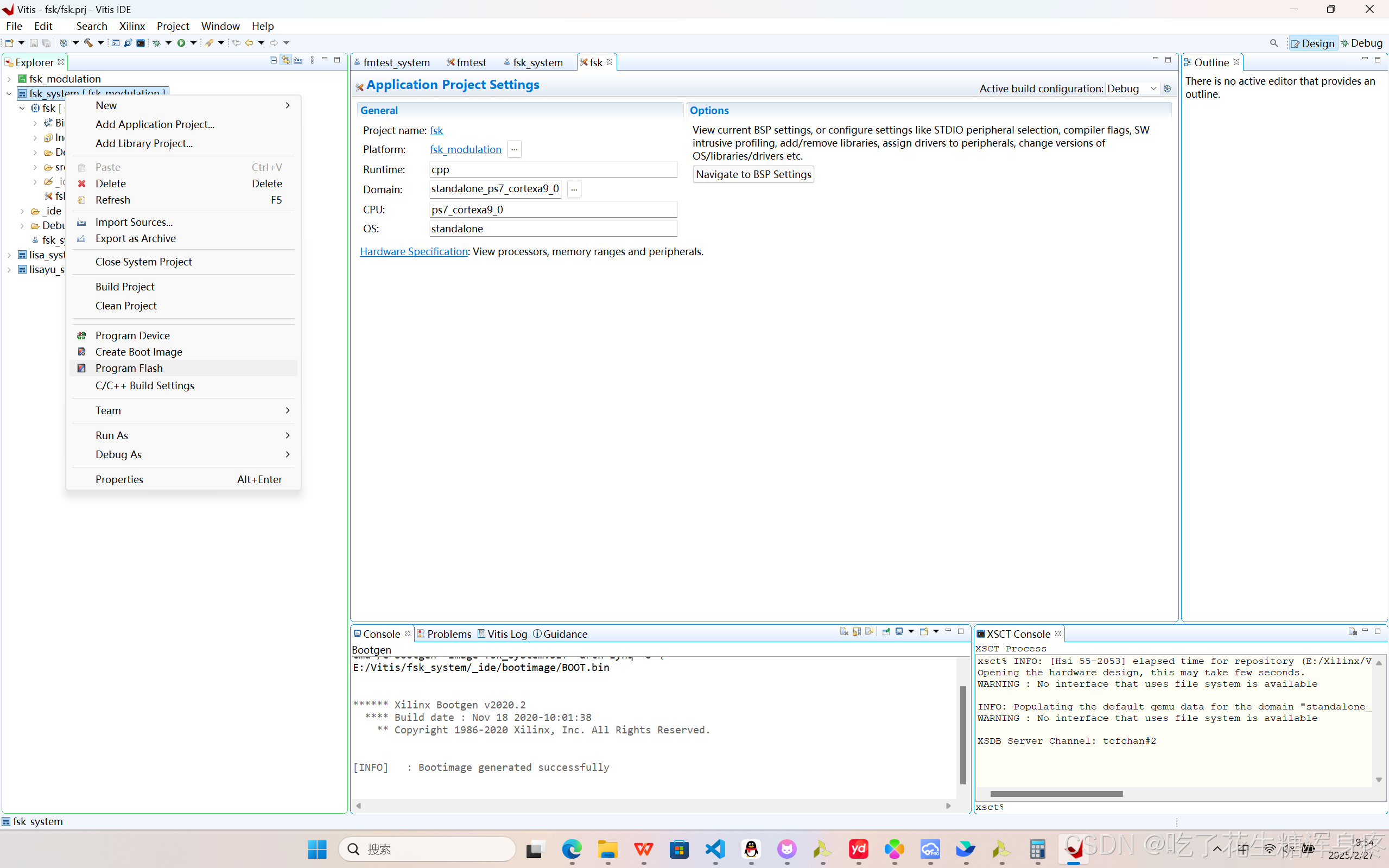Screen dimensions: 1389x868
Task: Toggle Pin Console button
Action: pos(886,631)
